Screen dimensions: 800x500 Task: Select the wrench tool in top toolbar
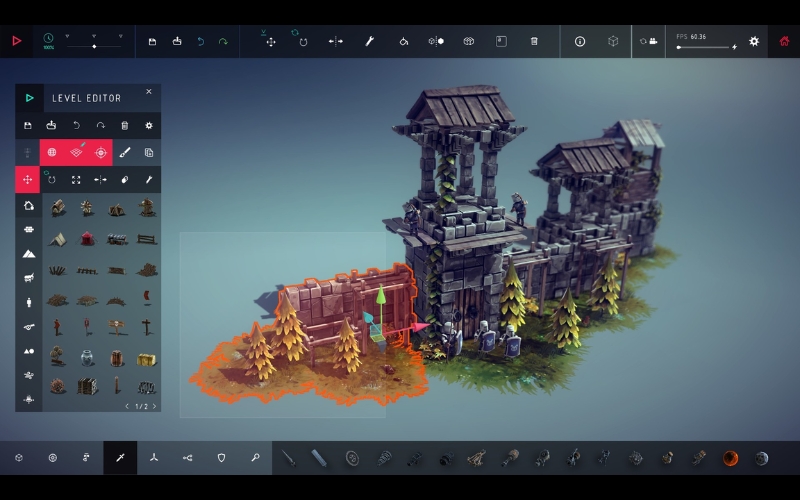point(368,41)
